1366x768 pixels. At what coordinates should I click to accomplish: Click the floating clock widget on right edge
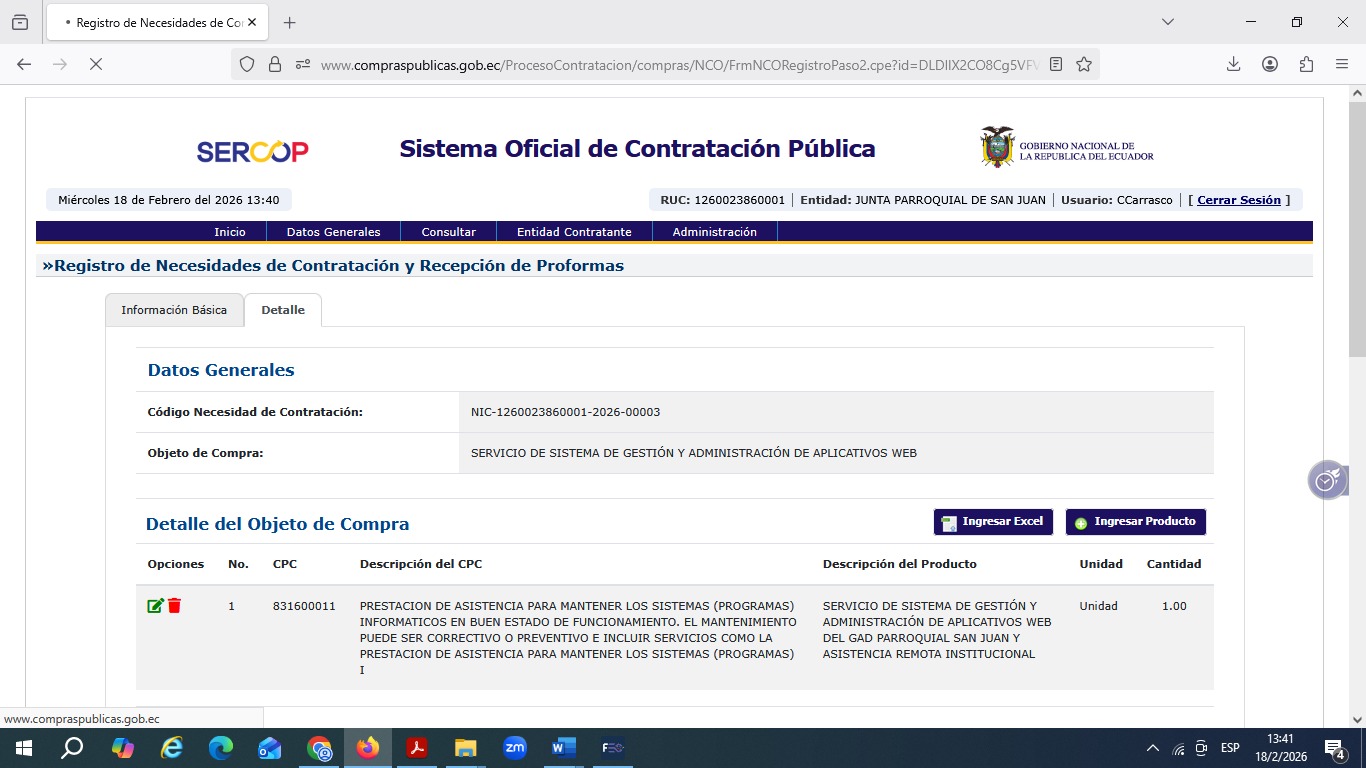tap(1326, 481)
